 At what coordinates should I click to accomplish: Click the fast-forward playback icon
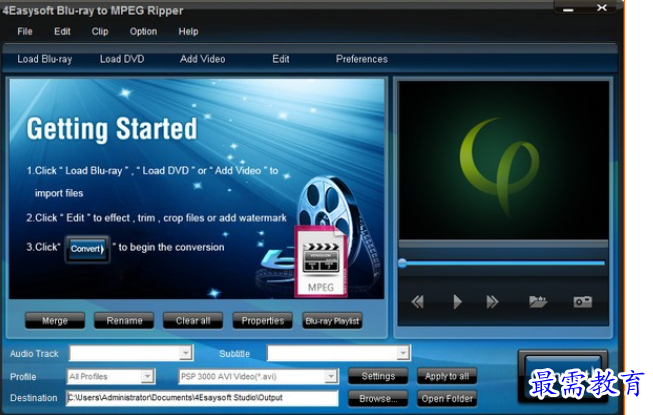492,301
